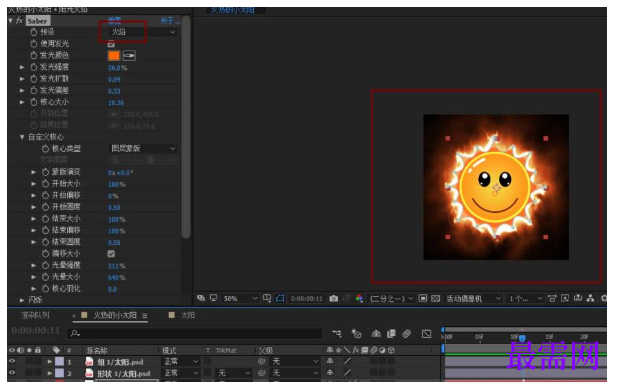
Task: Open show channel color icon
Action: coord(359,299)
